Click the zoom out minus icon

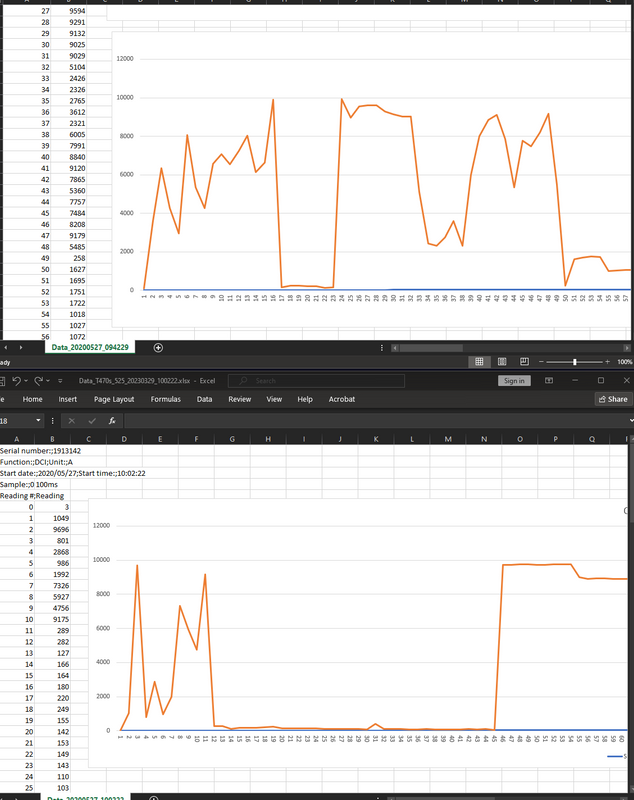click(541, 362)
